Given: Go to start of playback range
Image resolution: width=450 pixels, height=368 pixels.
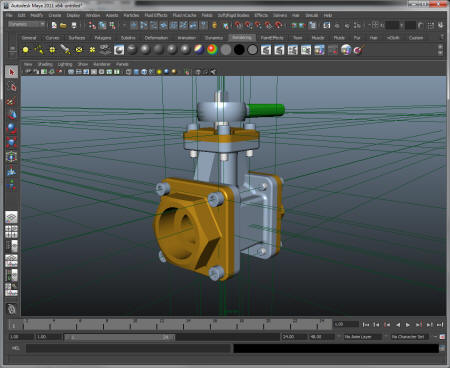Looking at the screenshot, I should pos(366,324).
